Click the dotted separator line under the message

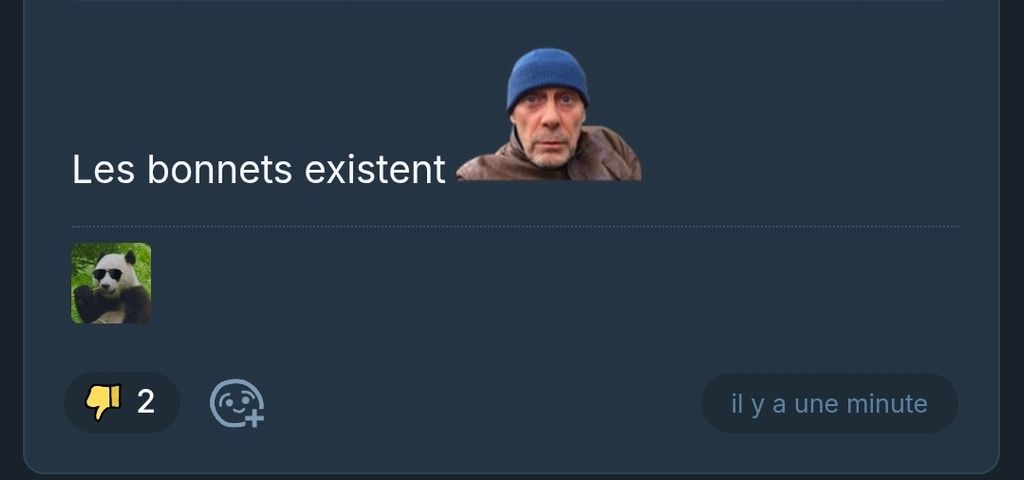[515, 227]
